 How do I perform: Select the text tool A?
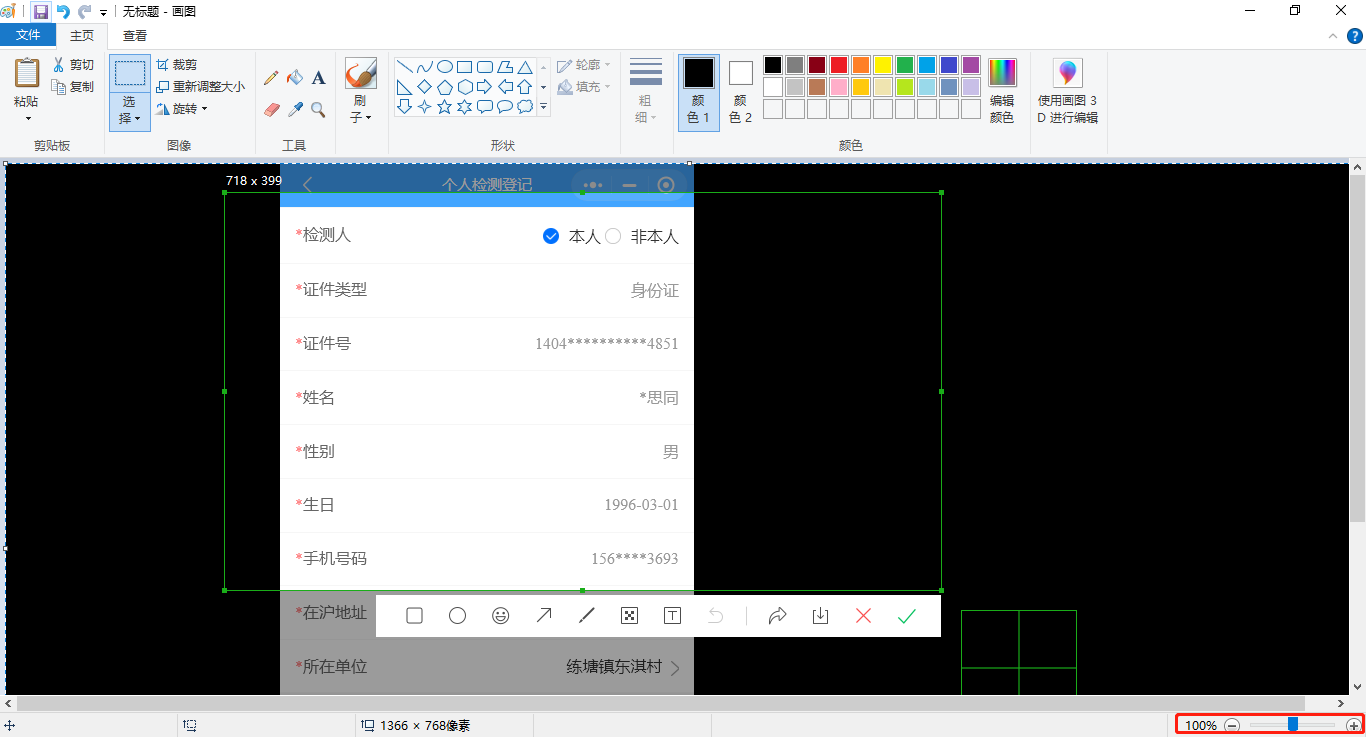(x=318, y=77)
